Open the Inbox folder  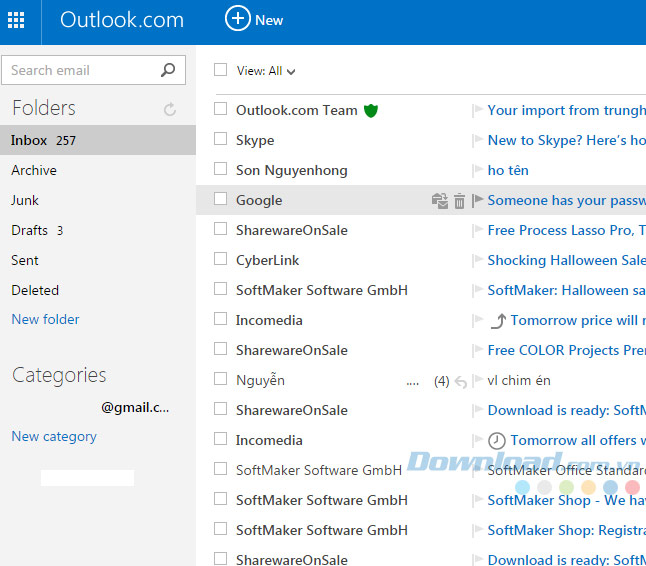coord(29,140)
